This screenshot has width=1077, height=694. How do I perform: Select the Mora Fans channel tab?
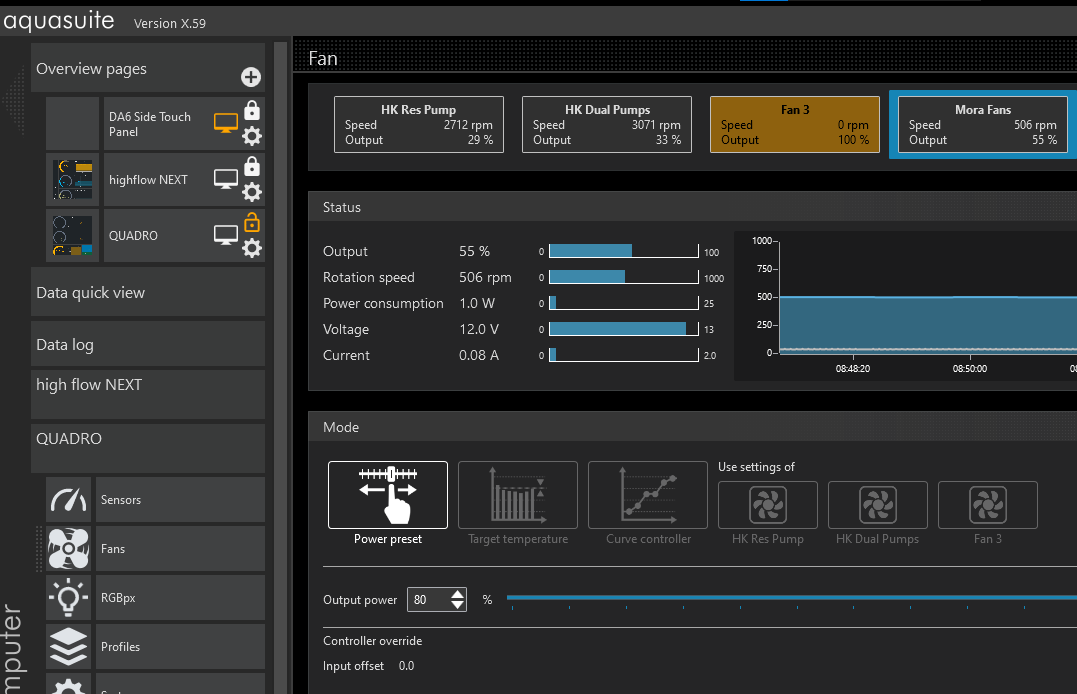[x=982, y=125]
